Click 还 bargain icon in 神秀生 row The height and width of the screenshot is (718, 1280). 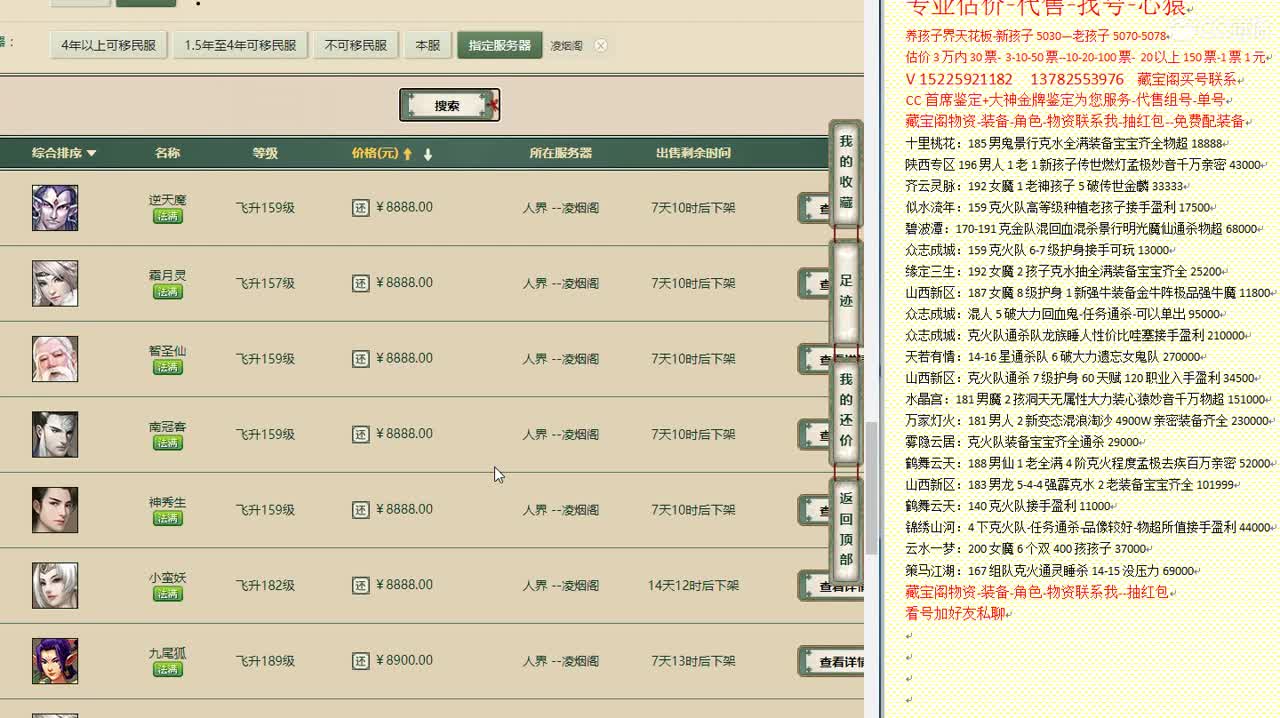pos(361,510)
